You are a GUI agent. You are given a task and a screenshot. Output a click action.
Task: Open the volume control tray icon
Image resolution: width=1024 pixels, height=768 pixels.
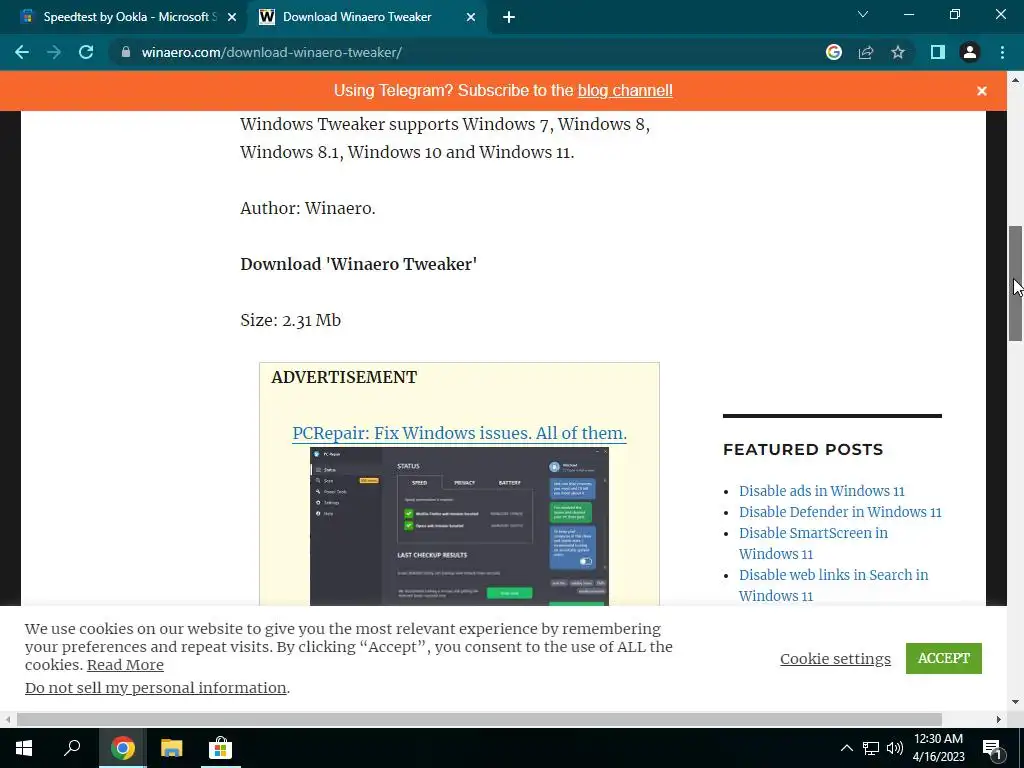895,748
